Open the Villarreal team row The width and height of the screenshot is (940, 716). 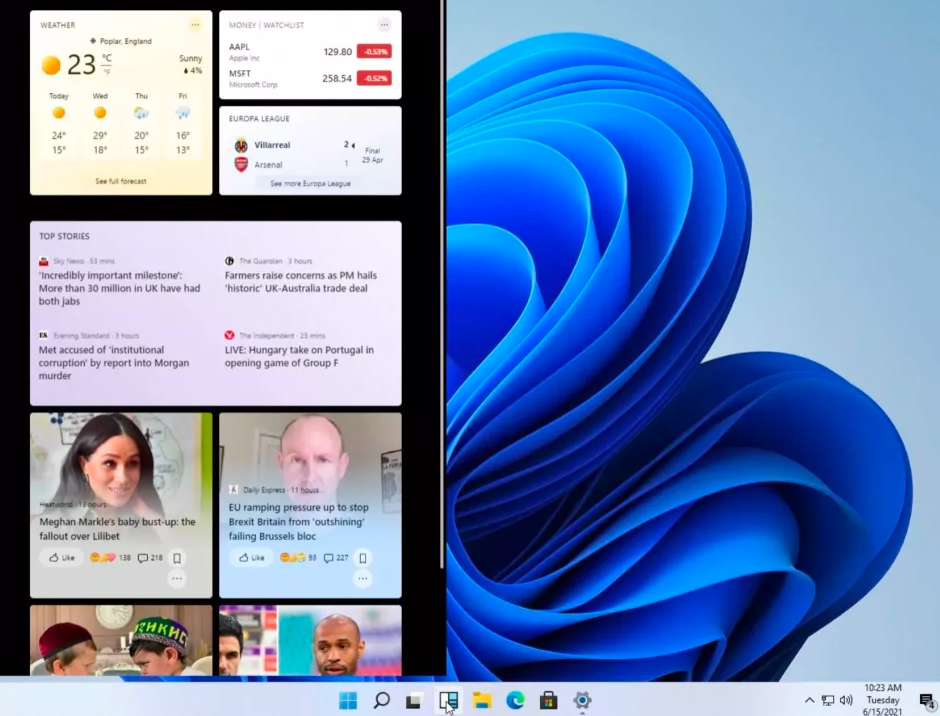point(294,145)
